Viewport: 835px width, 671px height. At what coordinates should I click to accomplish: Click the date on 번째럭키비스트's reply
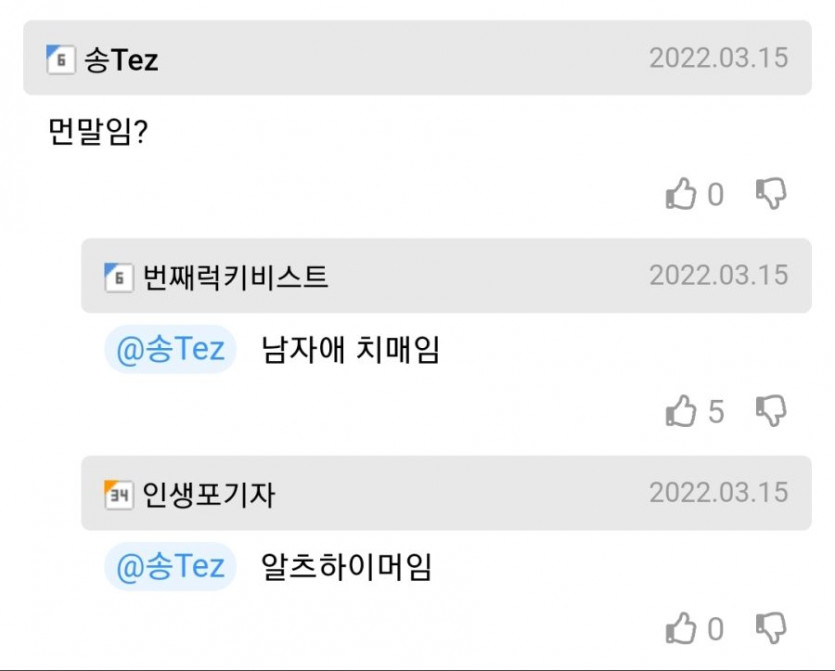pos(718,275)
